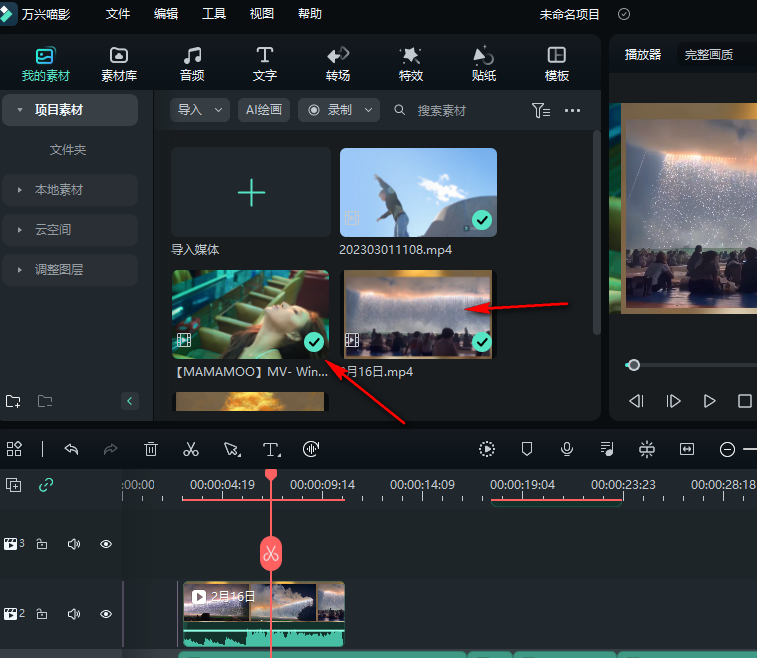Open the 导入 dropdown
Image resolution: width=757 pixels, height=658 pixels.
[x=200, y=110]
